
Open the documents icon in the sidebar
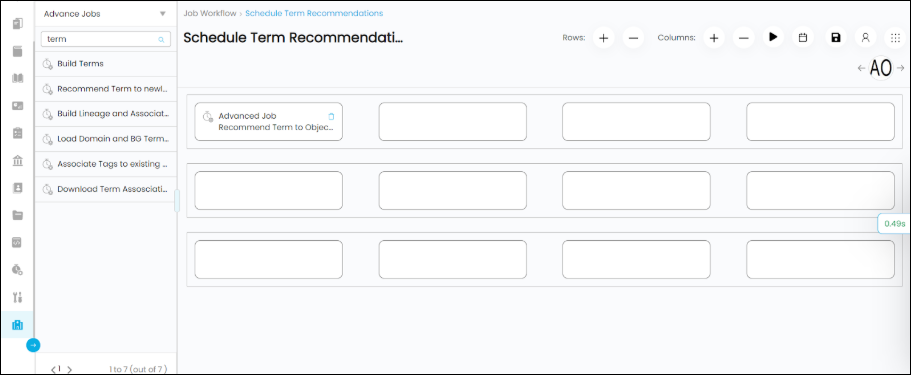pos(17,24)
